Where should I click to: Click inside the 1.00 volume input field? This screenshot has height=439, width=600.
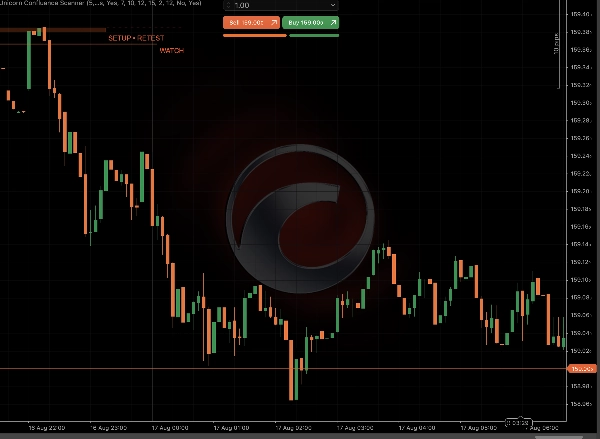280,5
